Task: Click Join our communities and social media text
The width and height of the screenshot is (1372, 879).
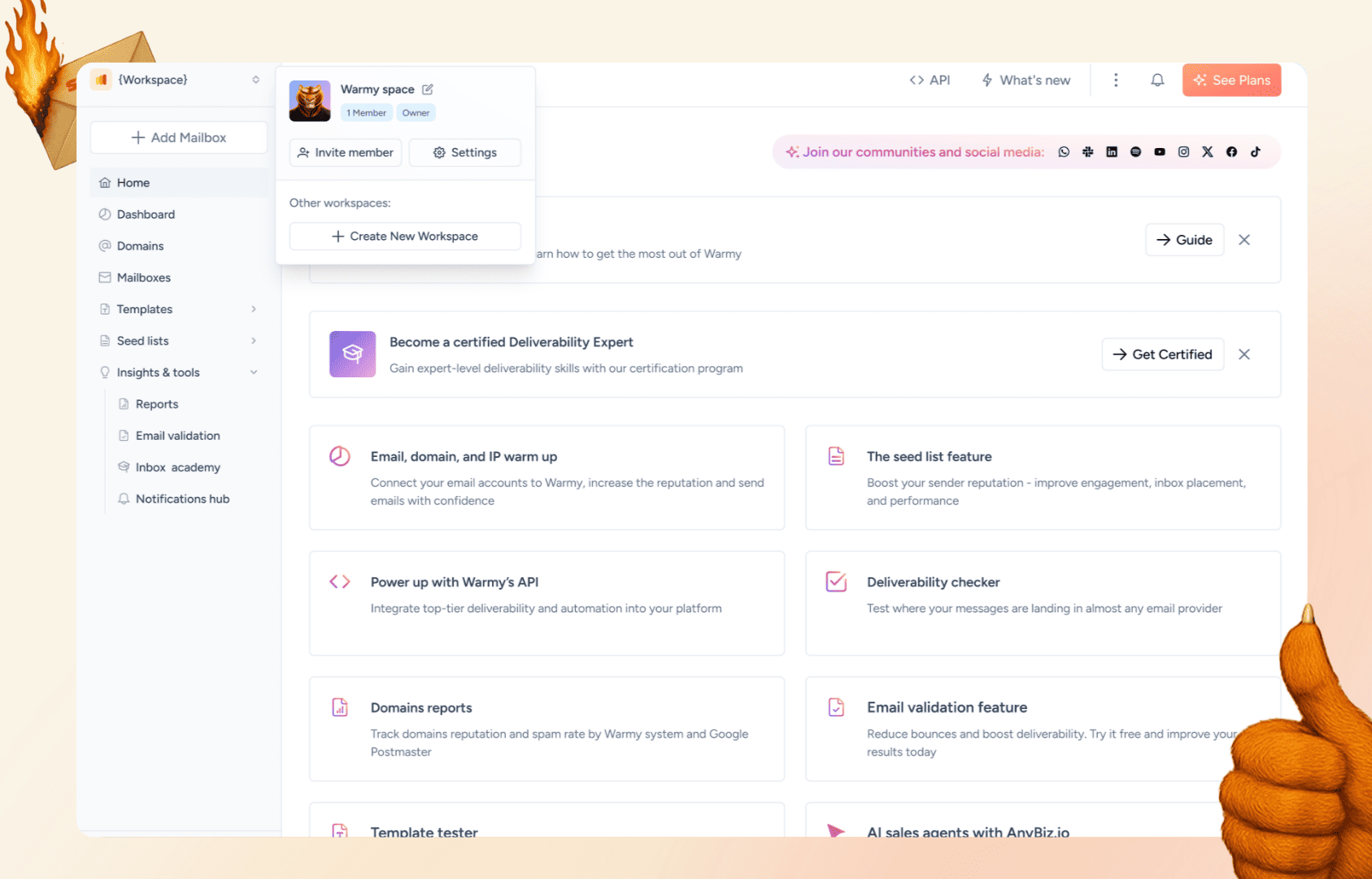Action: pos(923,152)
